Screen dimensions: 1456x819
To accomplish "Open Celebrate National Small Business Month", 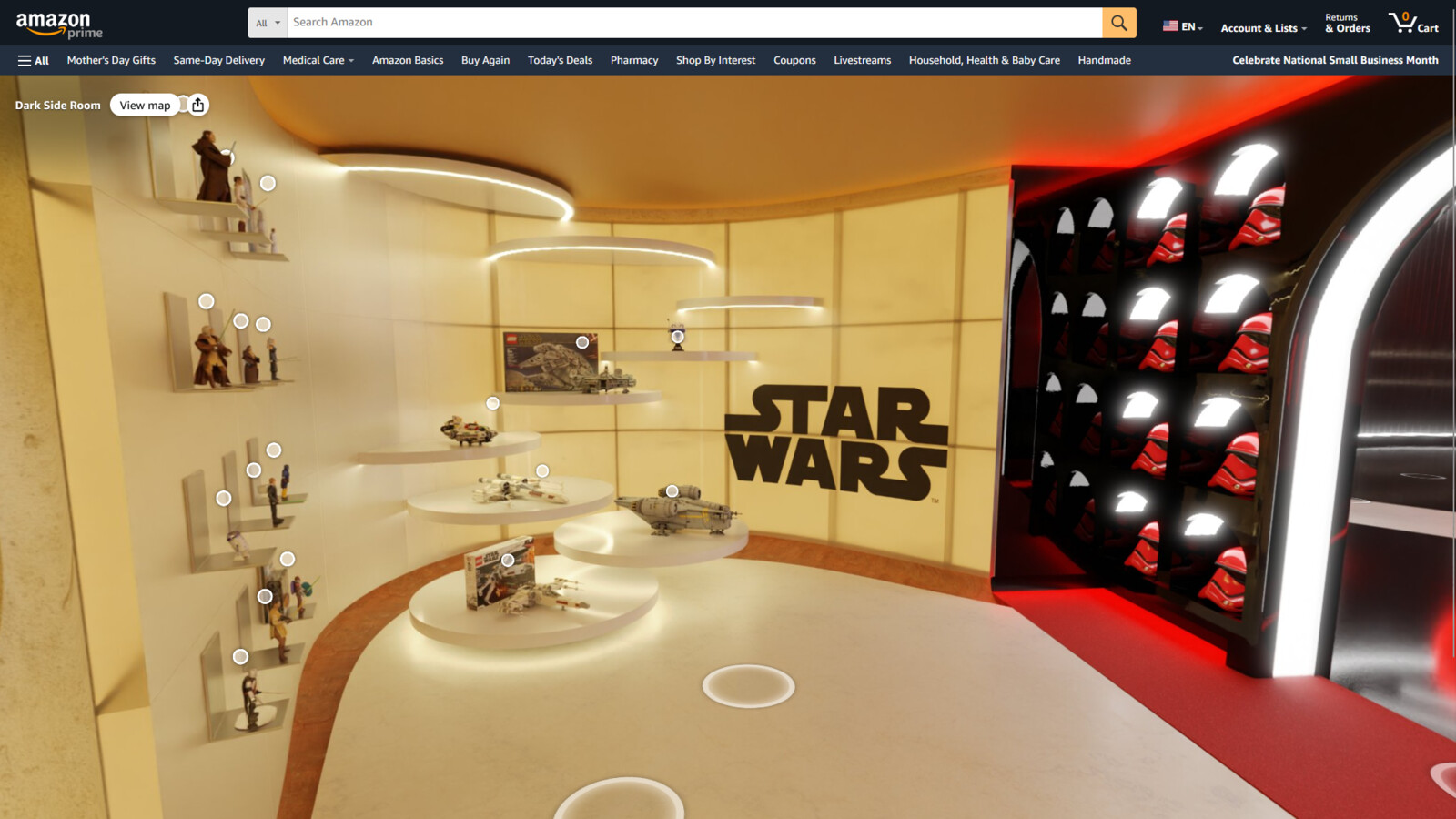I will 1335,60.
